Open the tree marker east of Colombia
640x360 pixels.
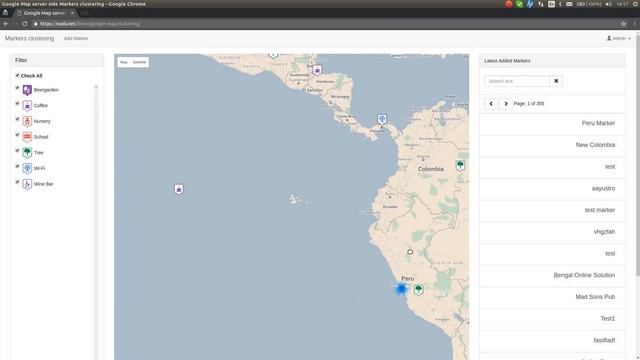click(460, 165)
